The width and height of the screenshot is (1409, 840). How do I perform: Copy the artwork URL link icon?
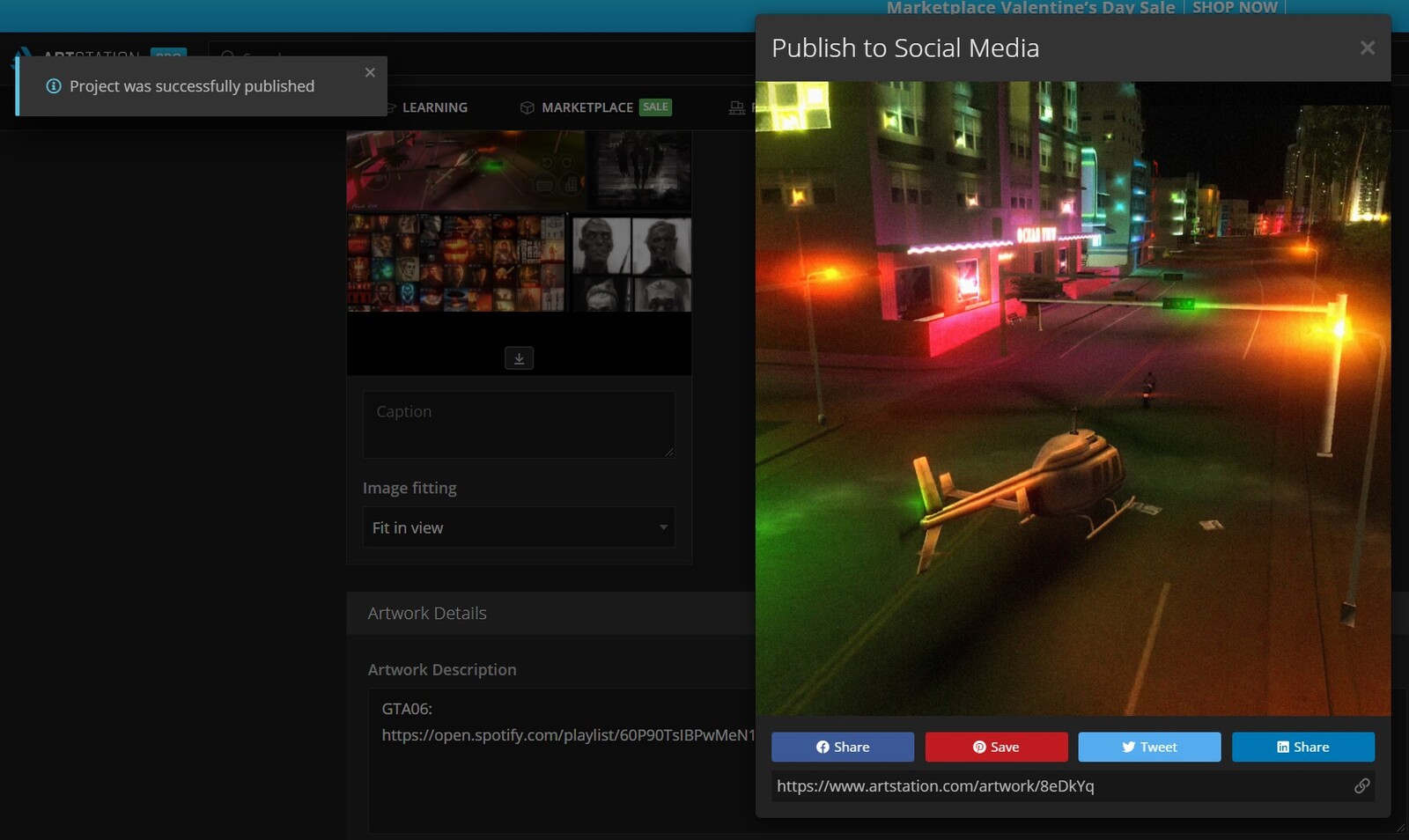click(x=1361, y=785)
